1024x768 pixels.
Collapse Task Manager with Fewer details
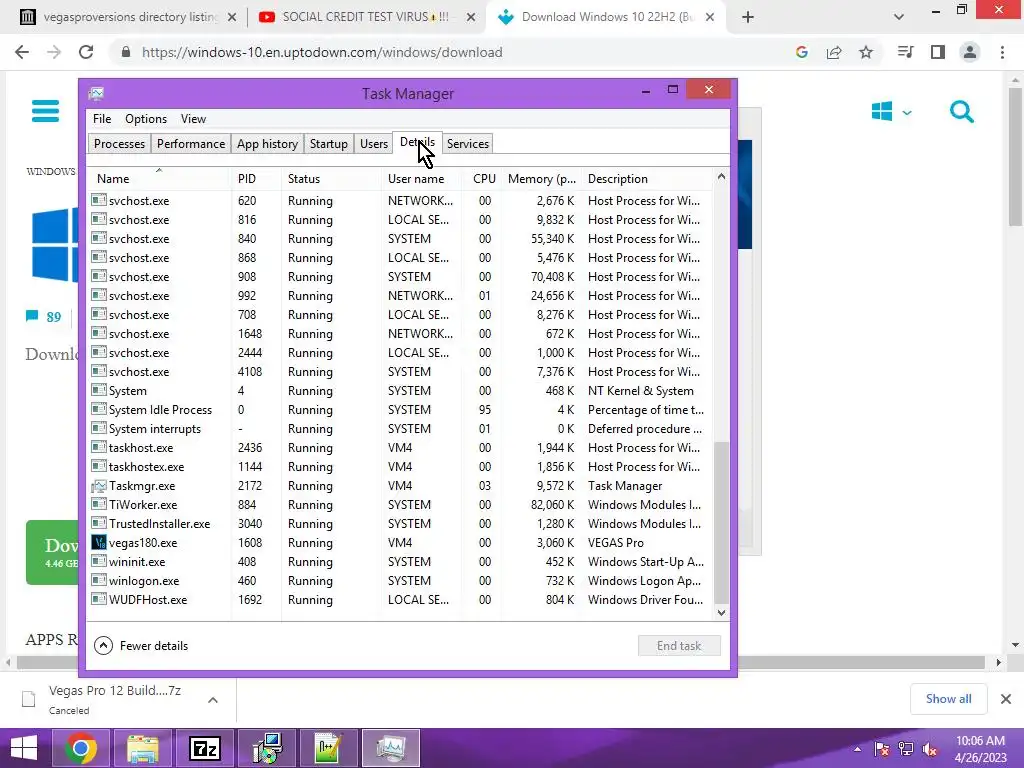[x=141, y=646]
